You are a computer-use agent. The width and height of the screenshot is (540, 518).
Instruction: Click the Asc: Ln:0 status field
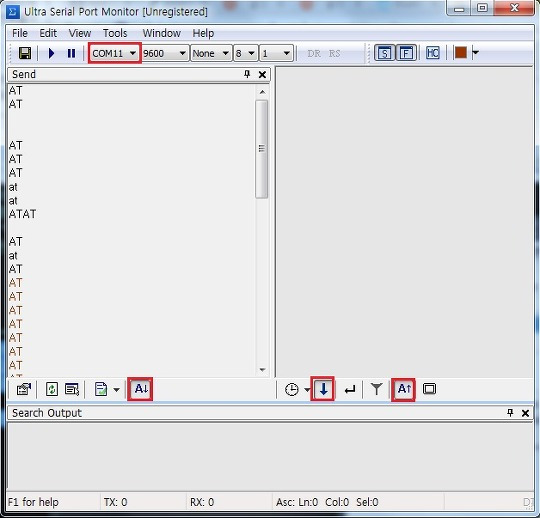tap(297, 502)
